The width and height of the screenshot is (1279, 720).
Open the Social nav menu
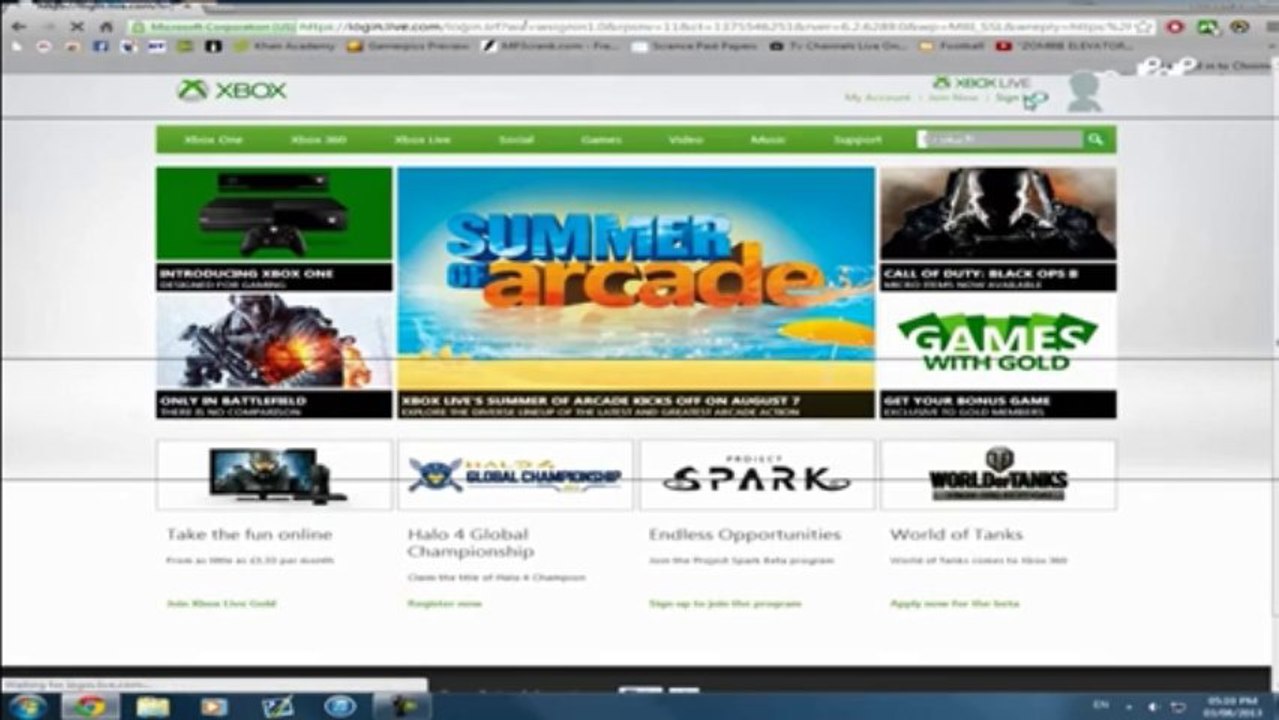(x=516, y=140)
